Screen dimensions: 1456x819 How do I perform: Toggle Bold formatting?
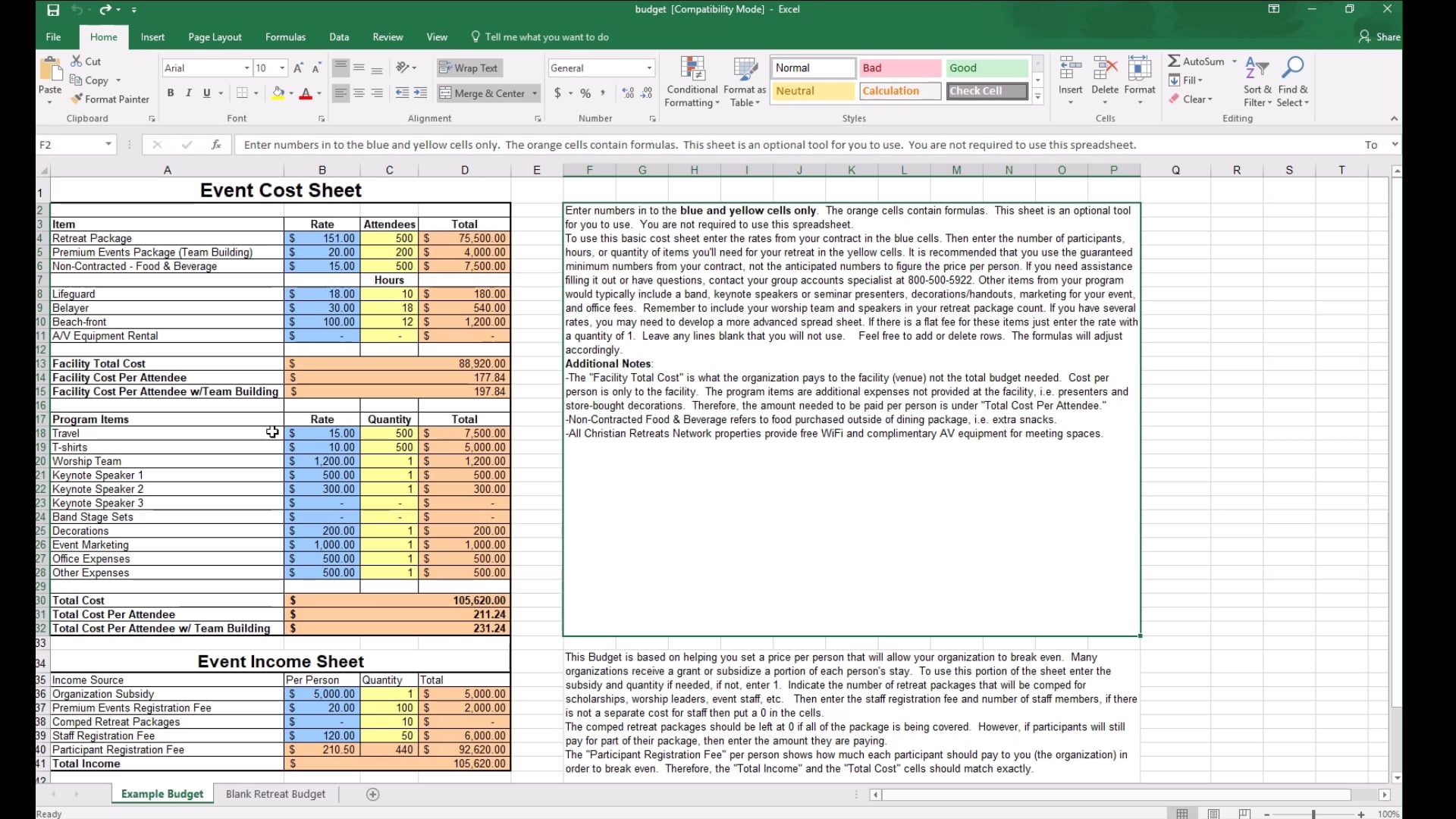click(x=171, y=93)
